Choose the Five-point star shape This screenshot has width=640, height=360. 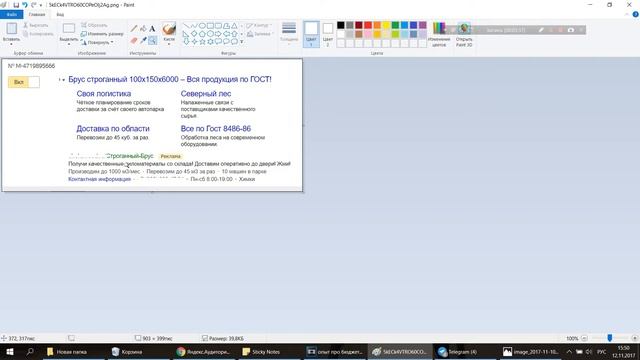click(202, 41)
